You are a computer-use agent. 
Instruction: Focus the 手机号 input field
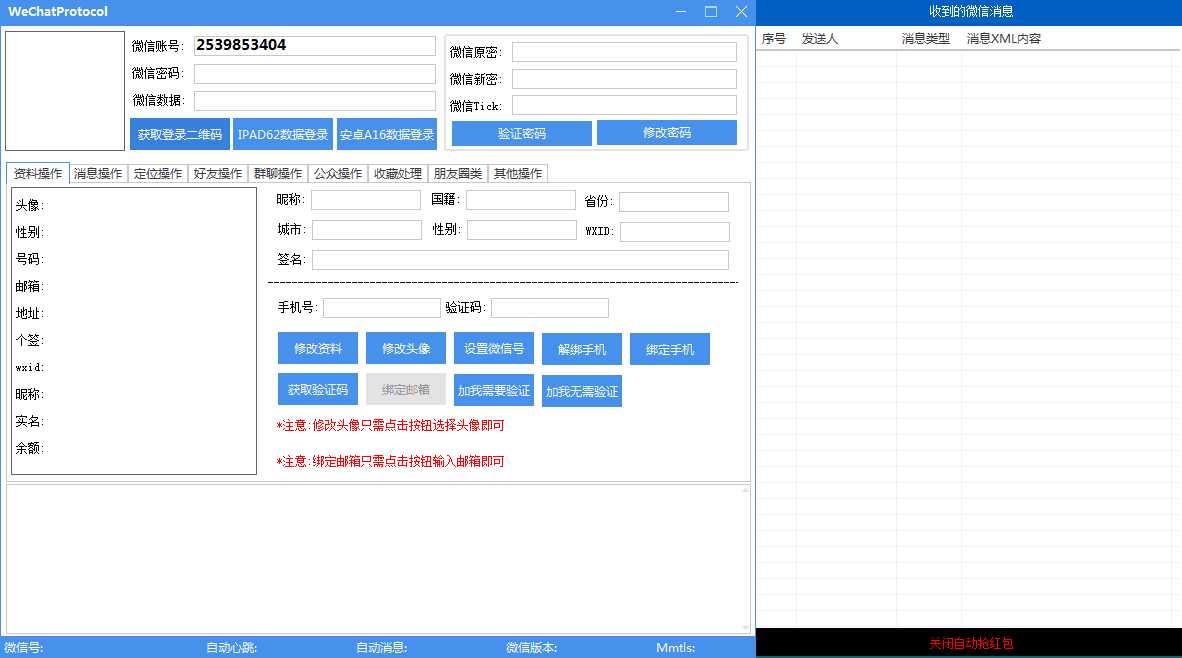click(x=381, y=308)
